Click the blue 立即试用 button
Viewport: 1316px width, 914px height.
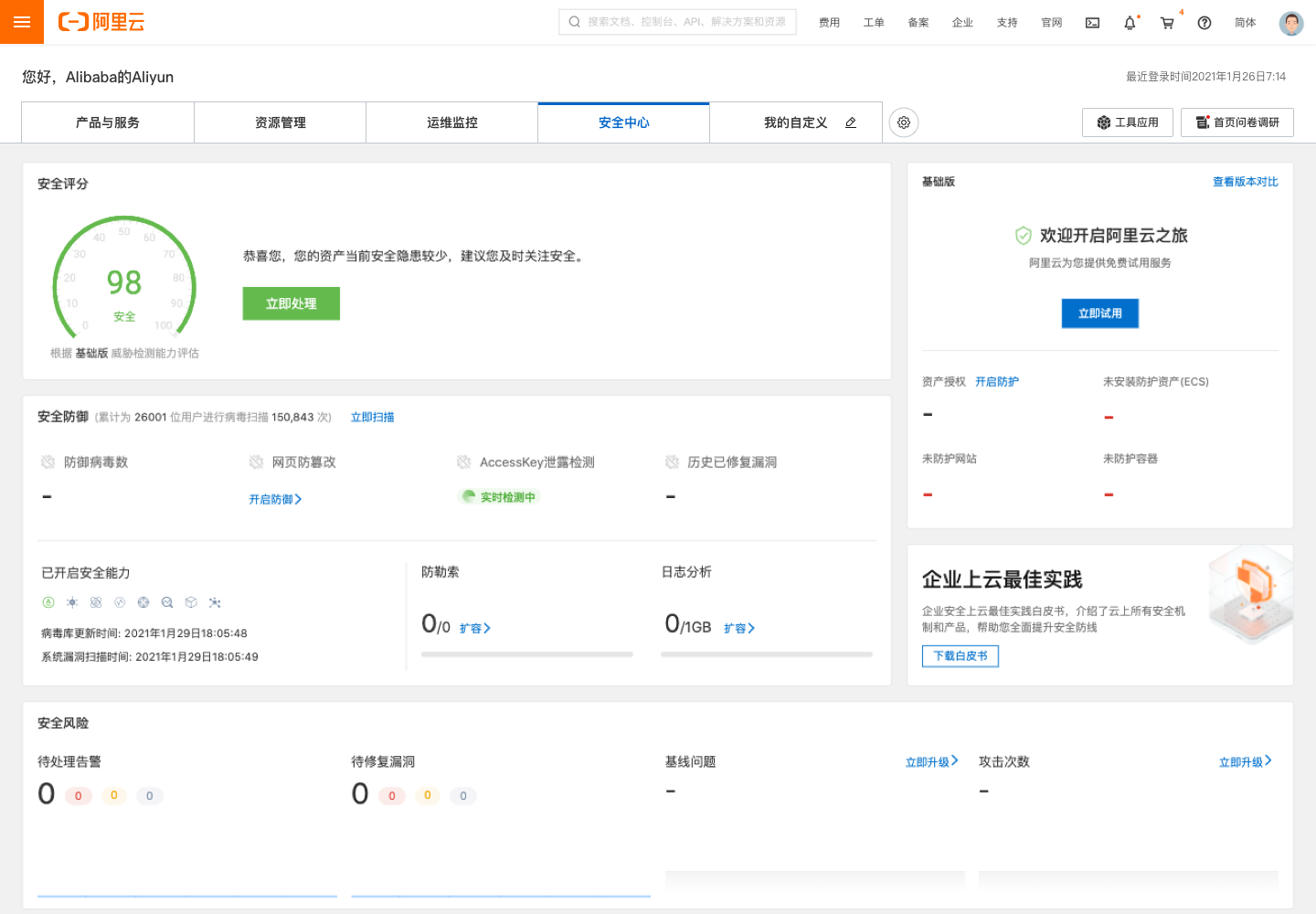coord(1100,314)
